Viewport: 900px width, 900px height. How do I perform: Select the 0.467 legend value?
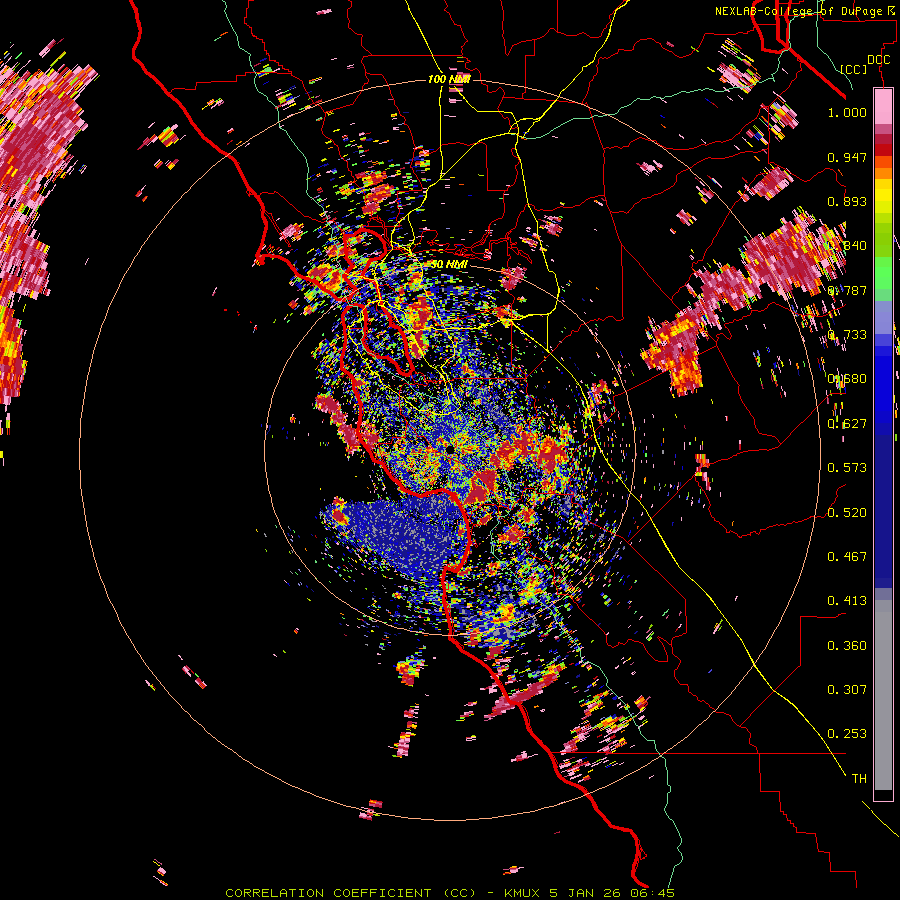click(x=847, y=557)
